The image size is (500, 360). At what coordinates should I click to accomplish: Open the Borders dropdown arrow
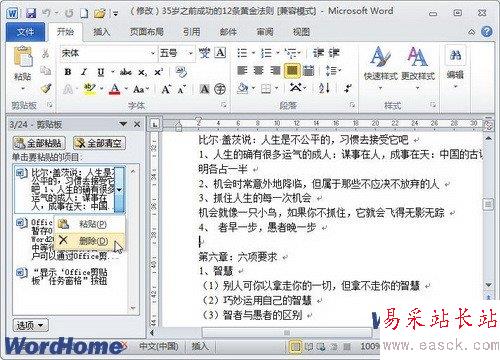[x=277, y=89]
